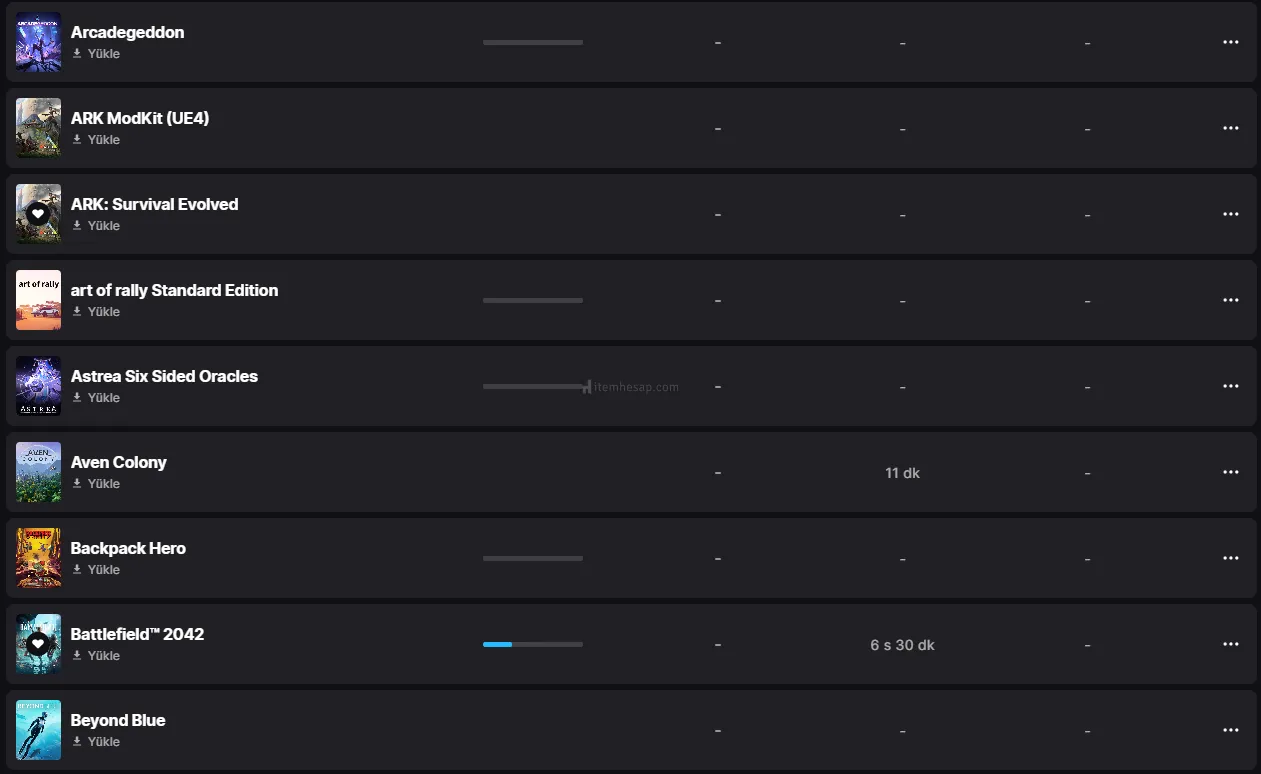Select the Aven Colony cover thumbnail
The image size is (1261, 774).
tap(38, 472)
